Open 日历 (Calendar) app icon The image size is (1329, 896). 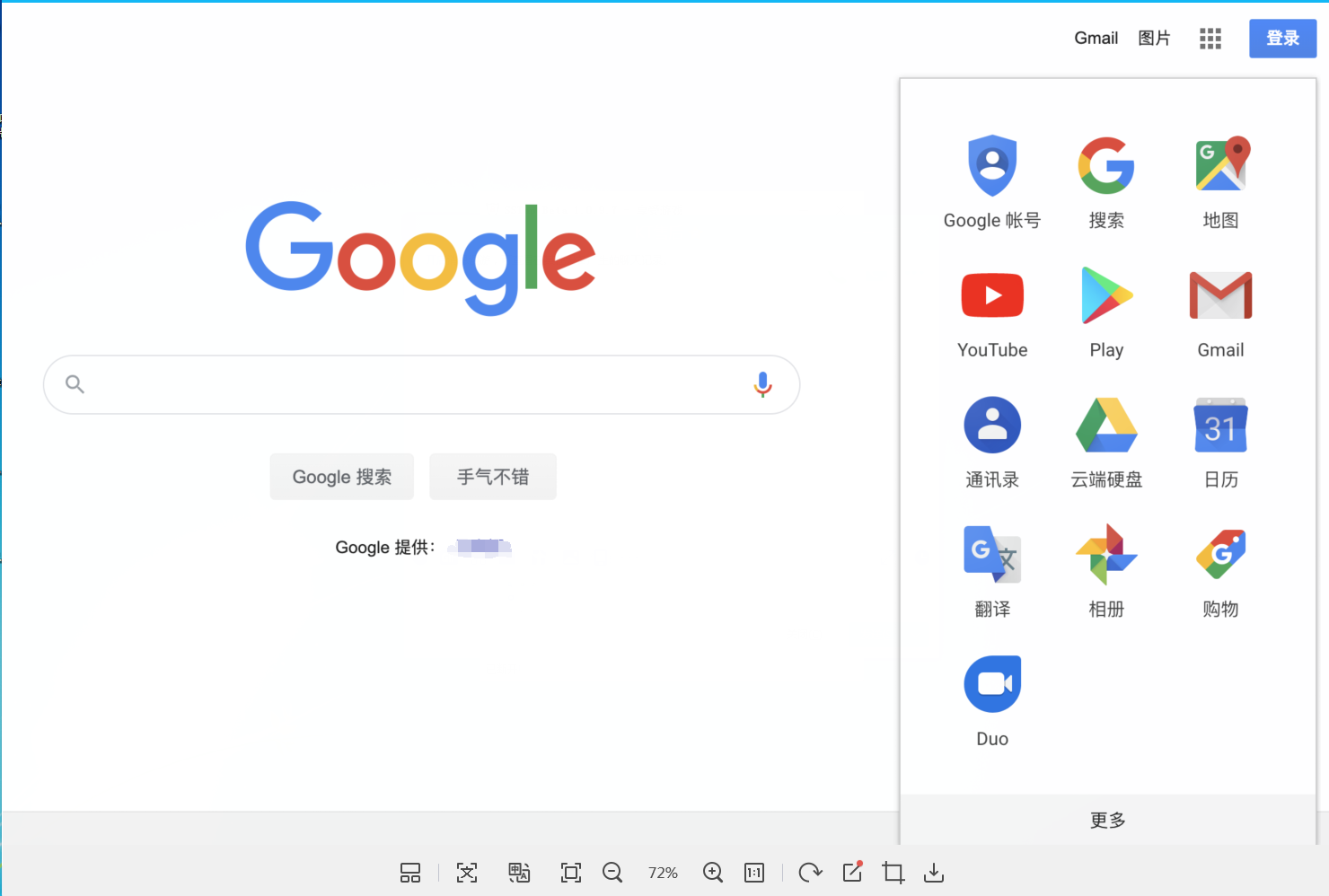point(1220,442)
